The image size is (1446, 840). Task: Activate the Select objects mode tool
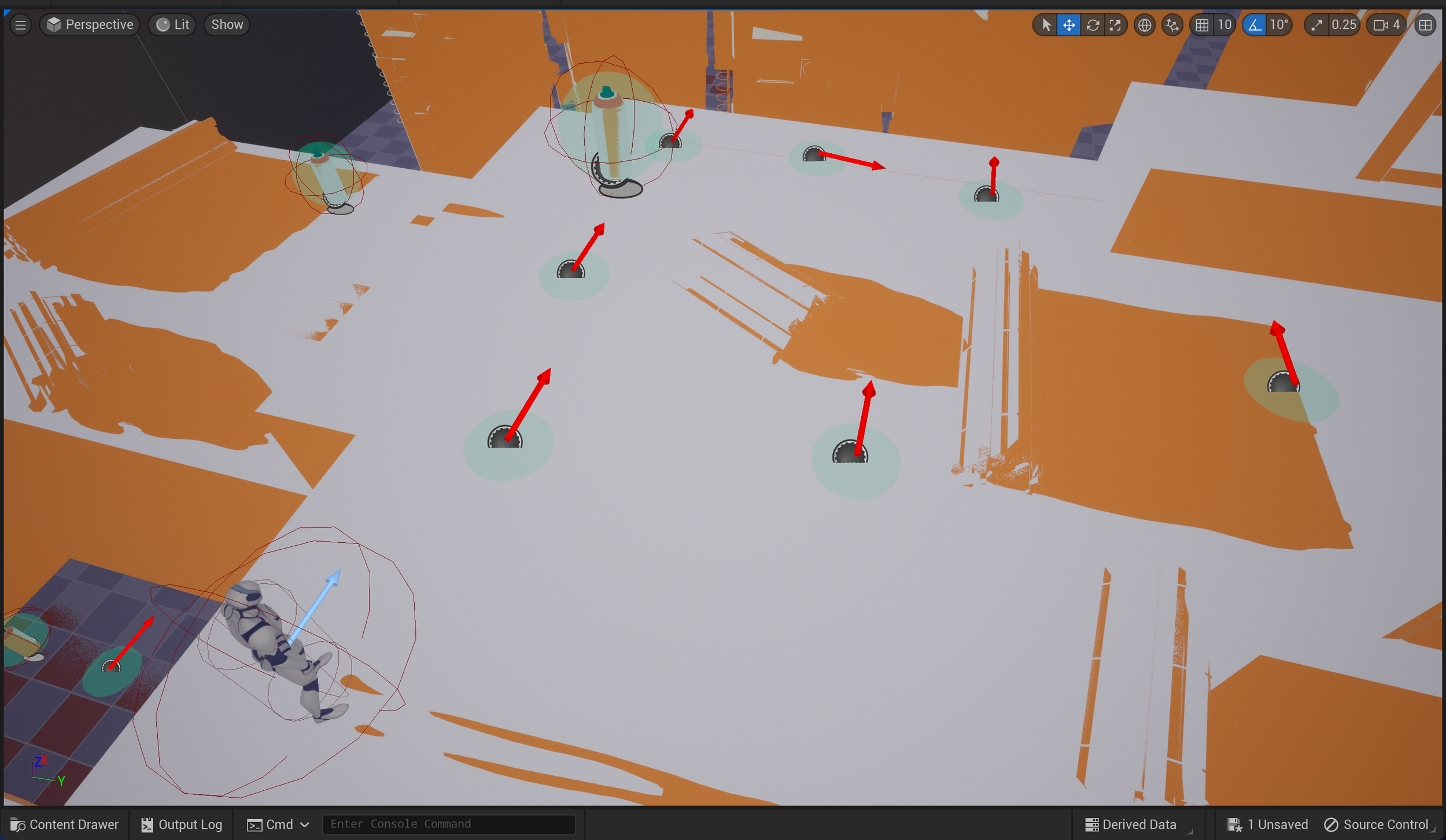point(1046,25)
